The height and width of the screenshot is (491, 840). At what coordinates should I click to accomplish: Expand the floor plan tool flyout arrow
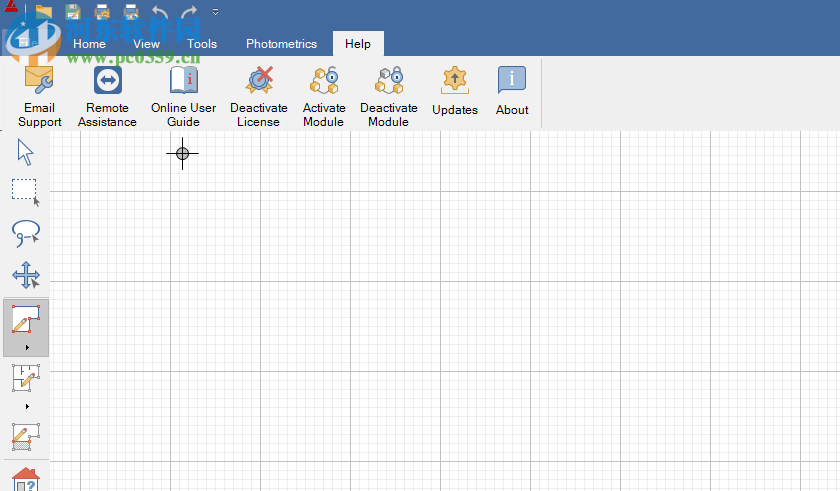[27, 406]
